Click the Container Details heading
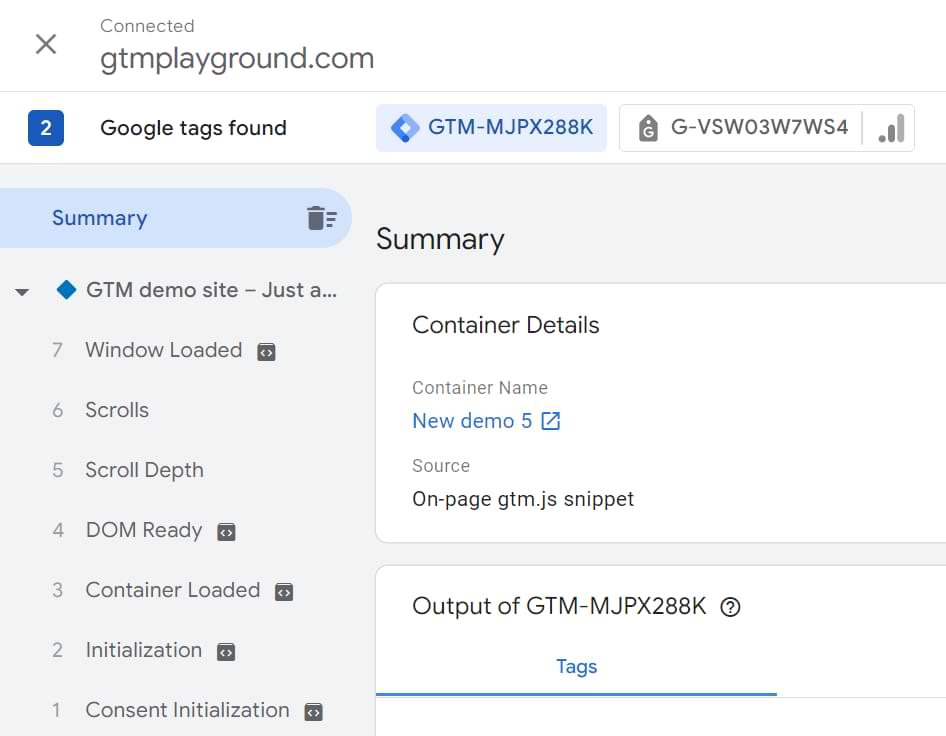Viewport: 946px width, 736px height. click(x=506, y=325)
